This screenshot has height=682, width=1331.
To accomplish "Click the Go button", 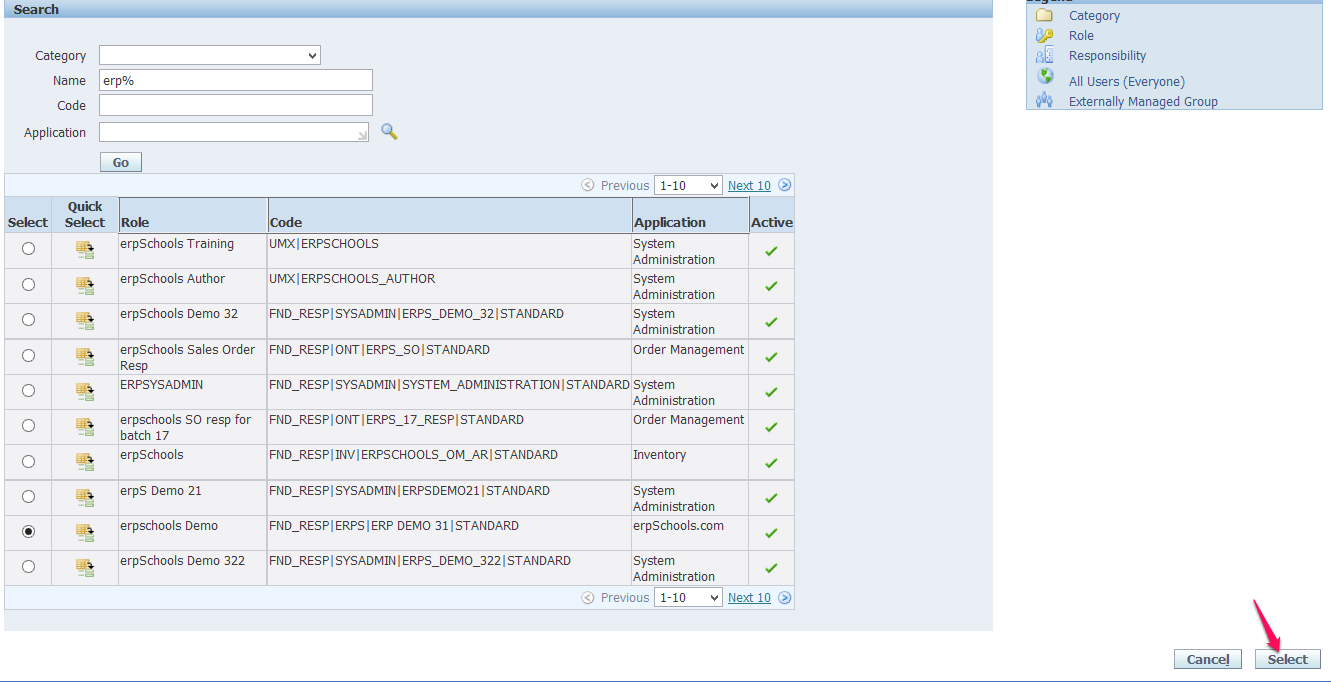I will pyautogui.click(x=121, y=162).
